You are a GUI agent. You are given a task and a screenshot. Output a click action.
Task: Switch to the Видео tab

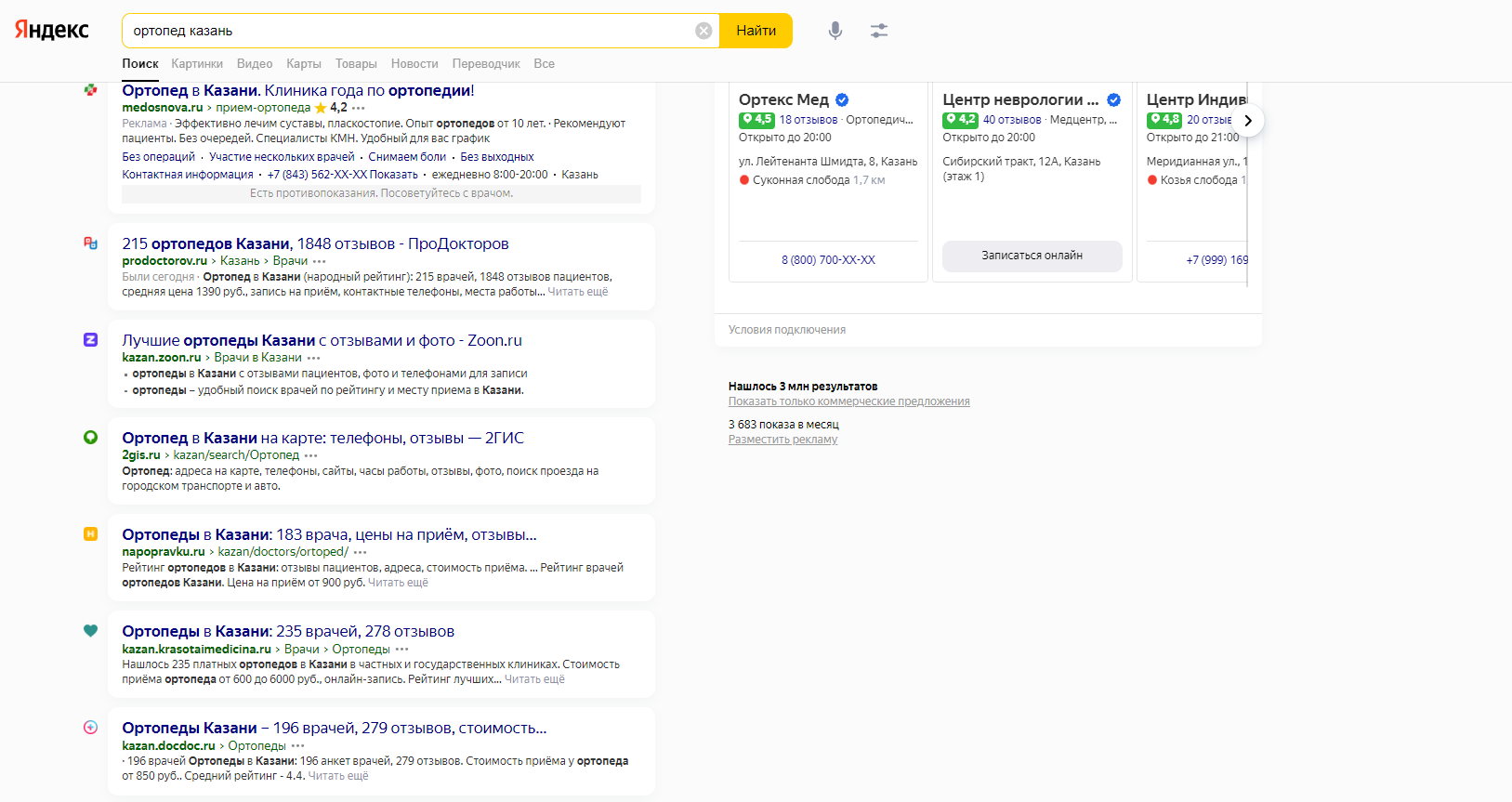[x=255, y=64]
